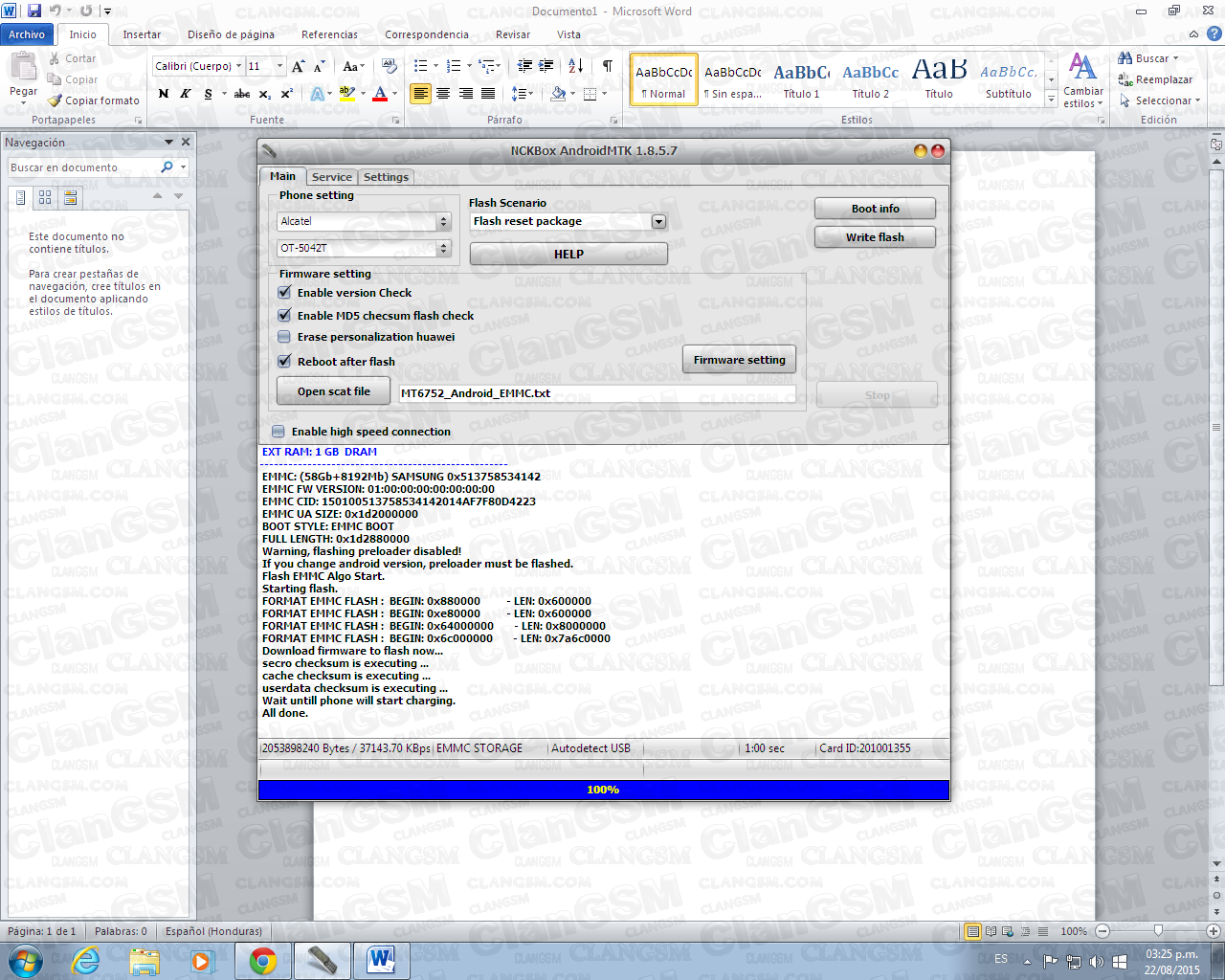Screen dimensions: 1225x980
Task: Switch to Diseño de página tab
Action: [x=231, y=34]
